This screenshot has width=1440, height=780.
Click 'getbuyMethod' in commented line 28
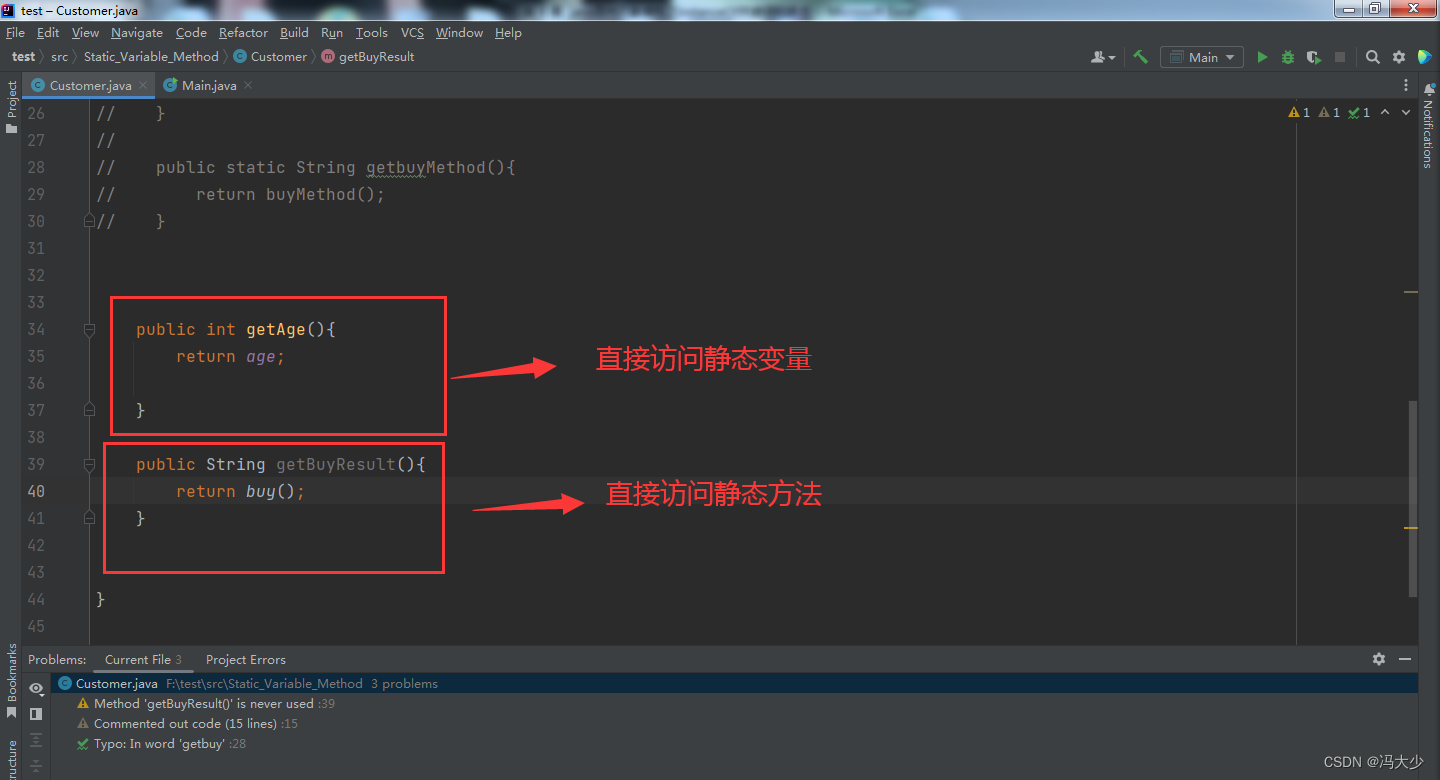(426, 167)
